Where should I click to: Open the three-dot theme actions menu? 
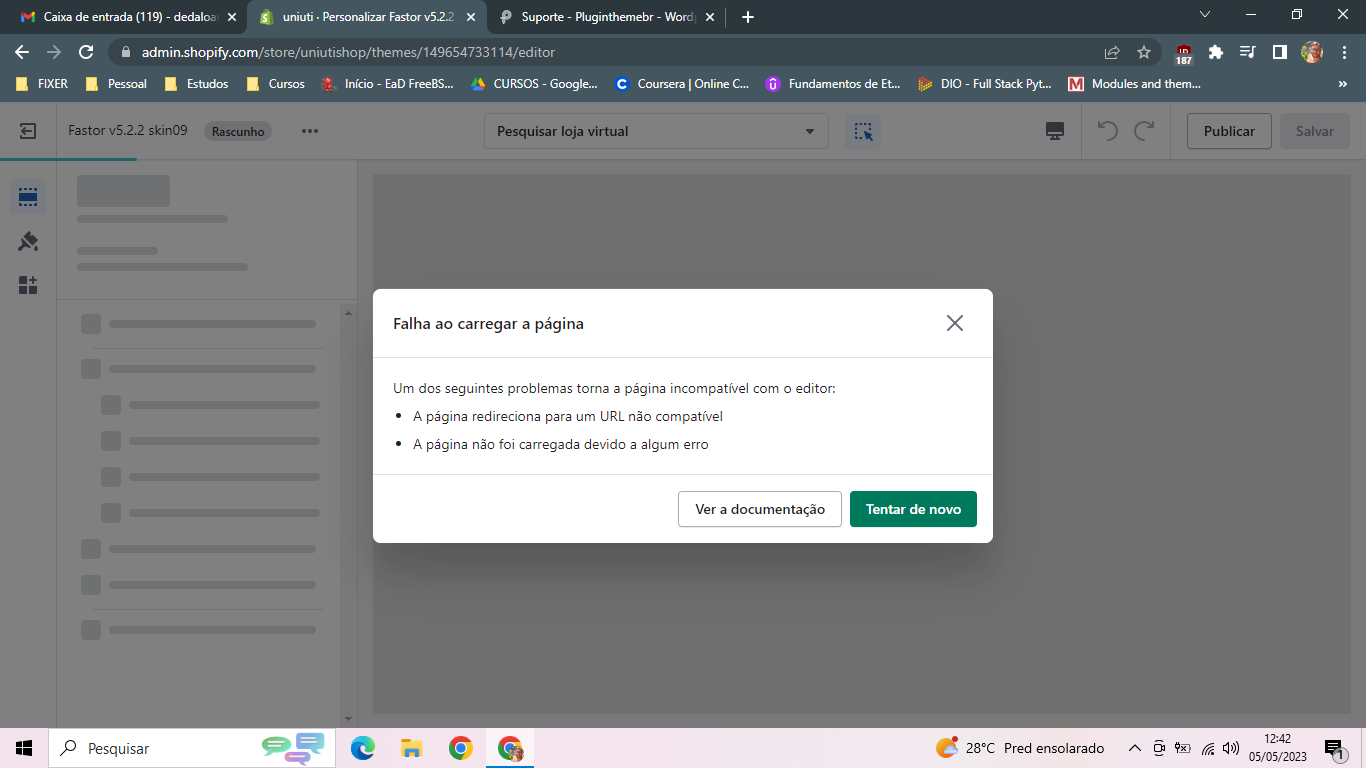(310, 131)
